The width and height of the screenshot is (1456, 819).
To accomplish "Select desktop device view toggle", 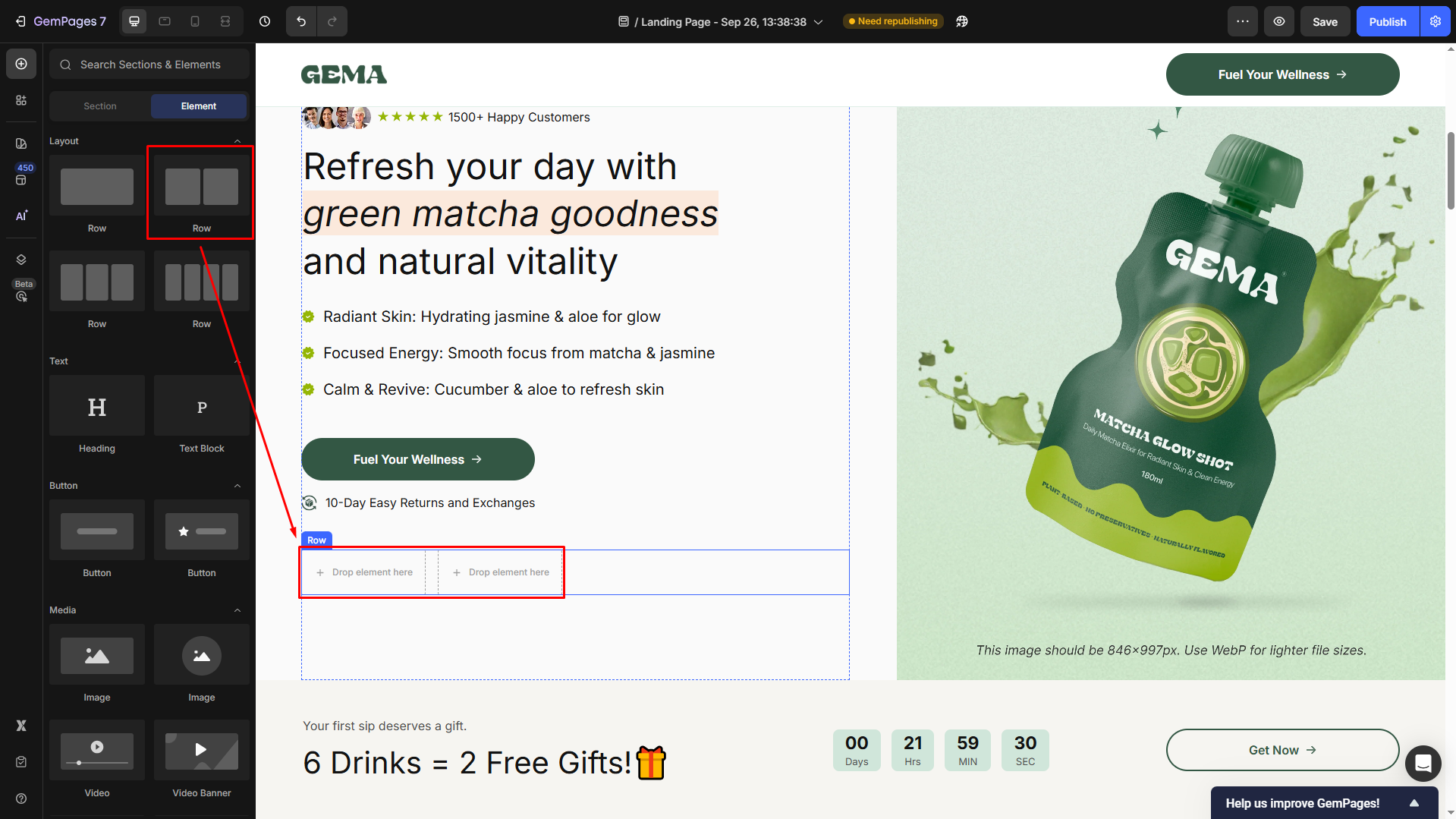I will coord(134,21).
